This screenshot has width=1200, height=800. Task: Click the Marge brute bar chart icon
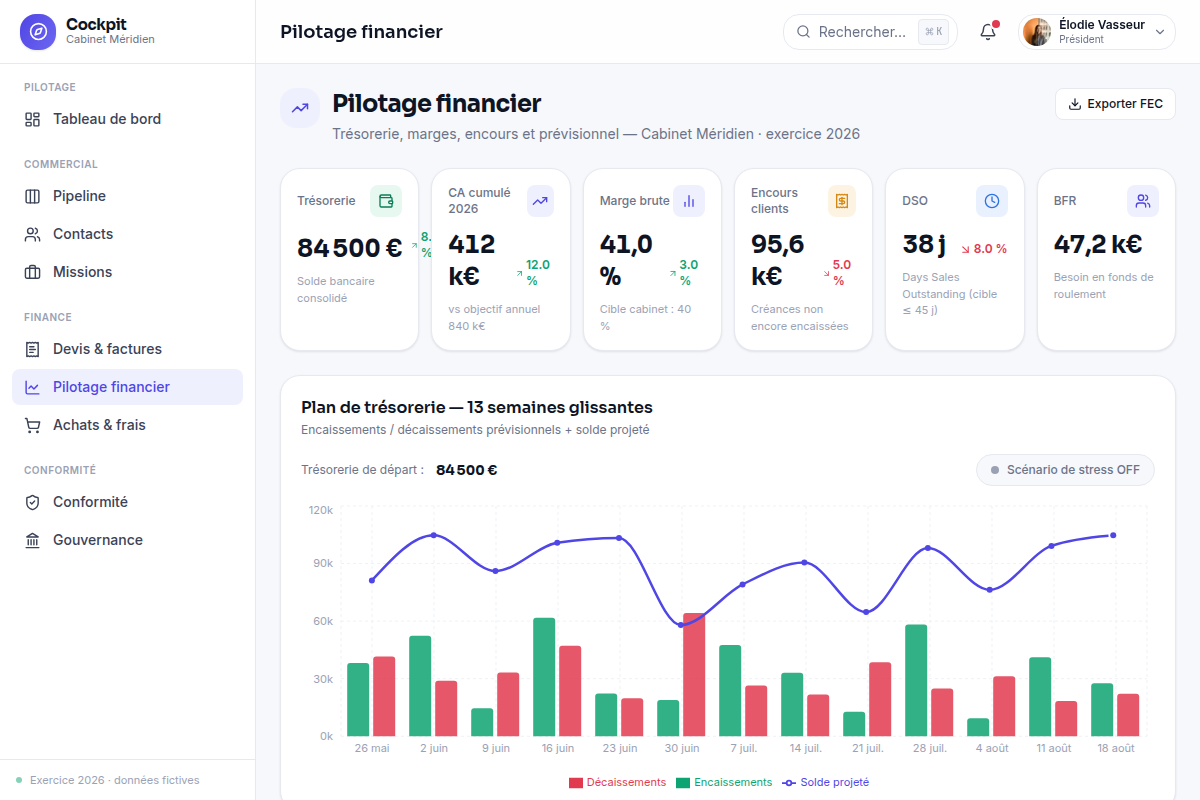click(x=689, y=201)
